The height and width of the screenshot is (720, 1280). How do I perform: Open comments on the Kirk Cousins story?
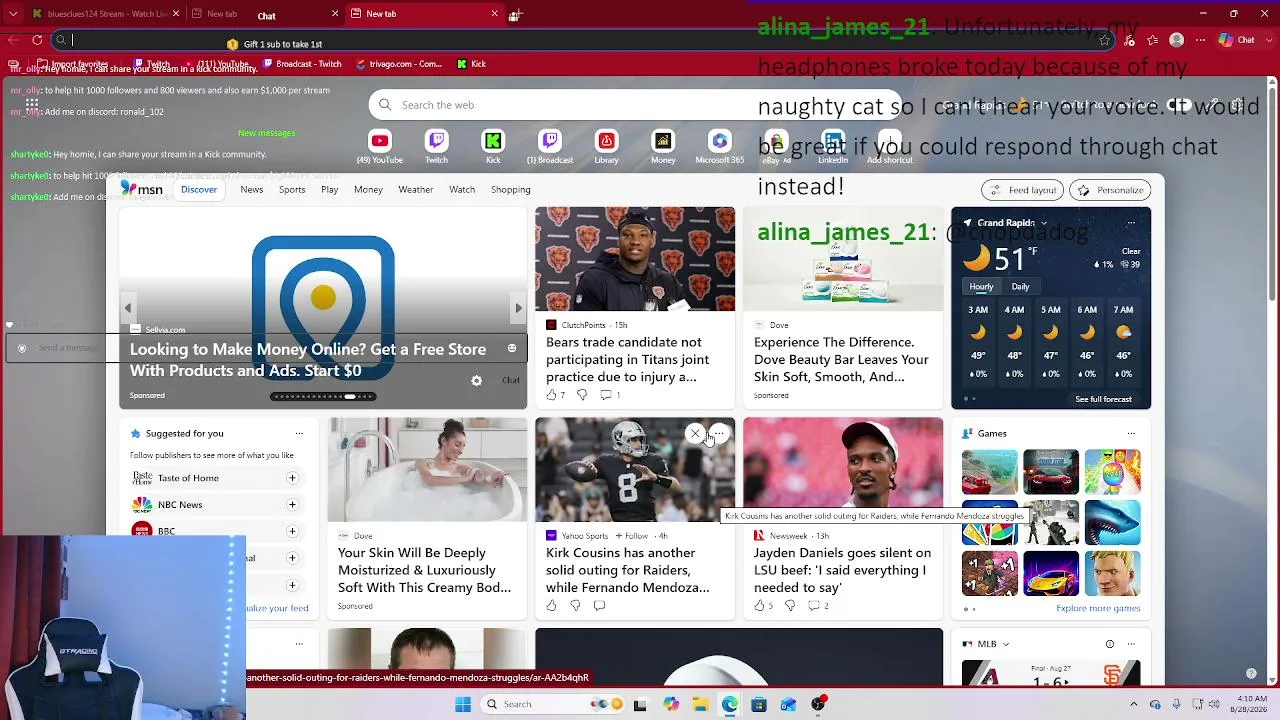click(x=599, y=605)
